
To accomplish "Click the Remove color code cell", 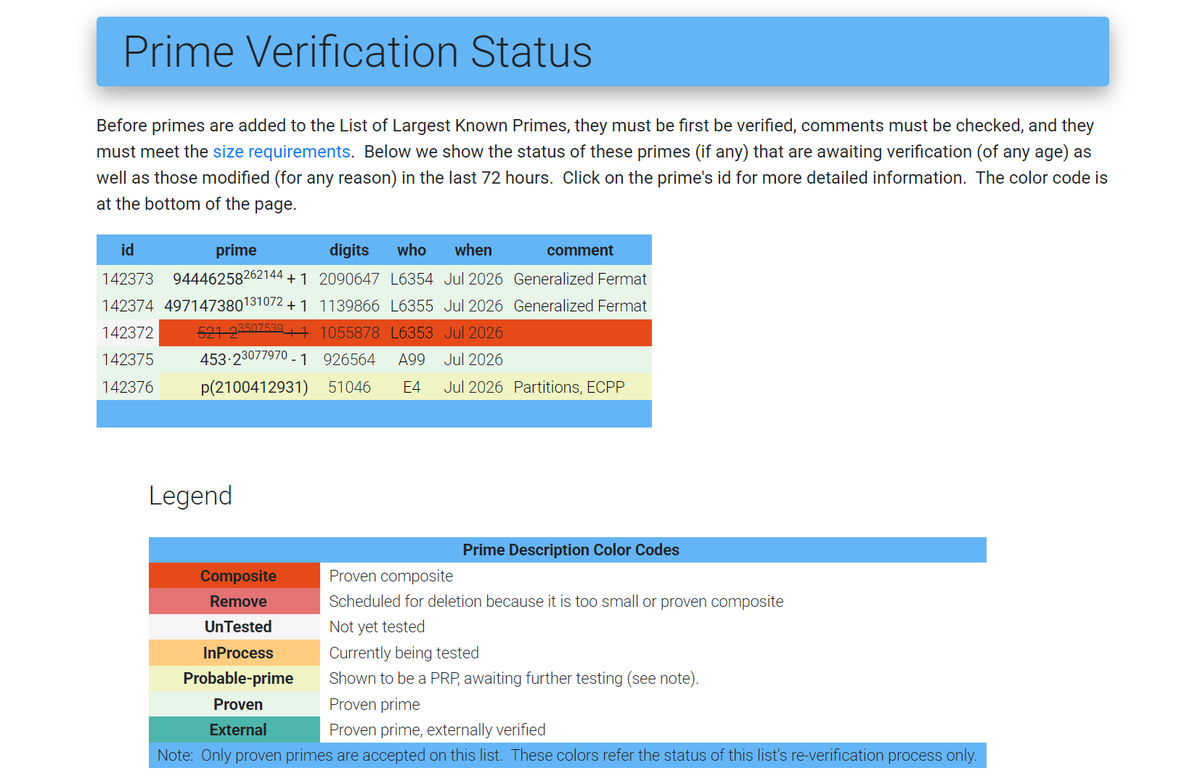I will pos(235,602).
